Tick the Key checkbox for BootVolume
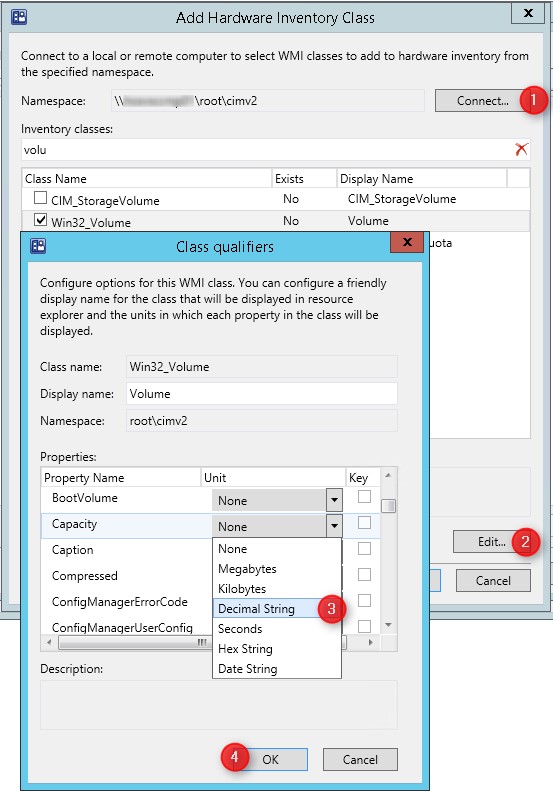The width and height of the screenshot is (553, 793). click(364, 497)
